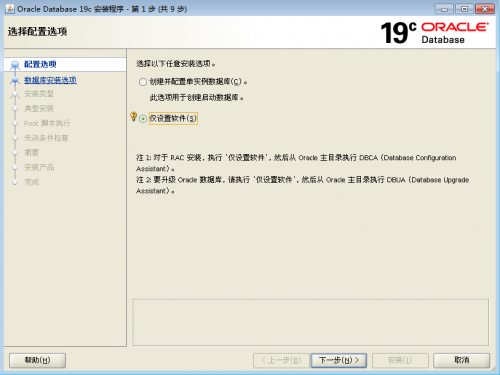Click the 先决条件检查 step
Image resolution: width=500 pixels, height=375 pixels.
click(x=46, y=138)
